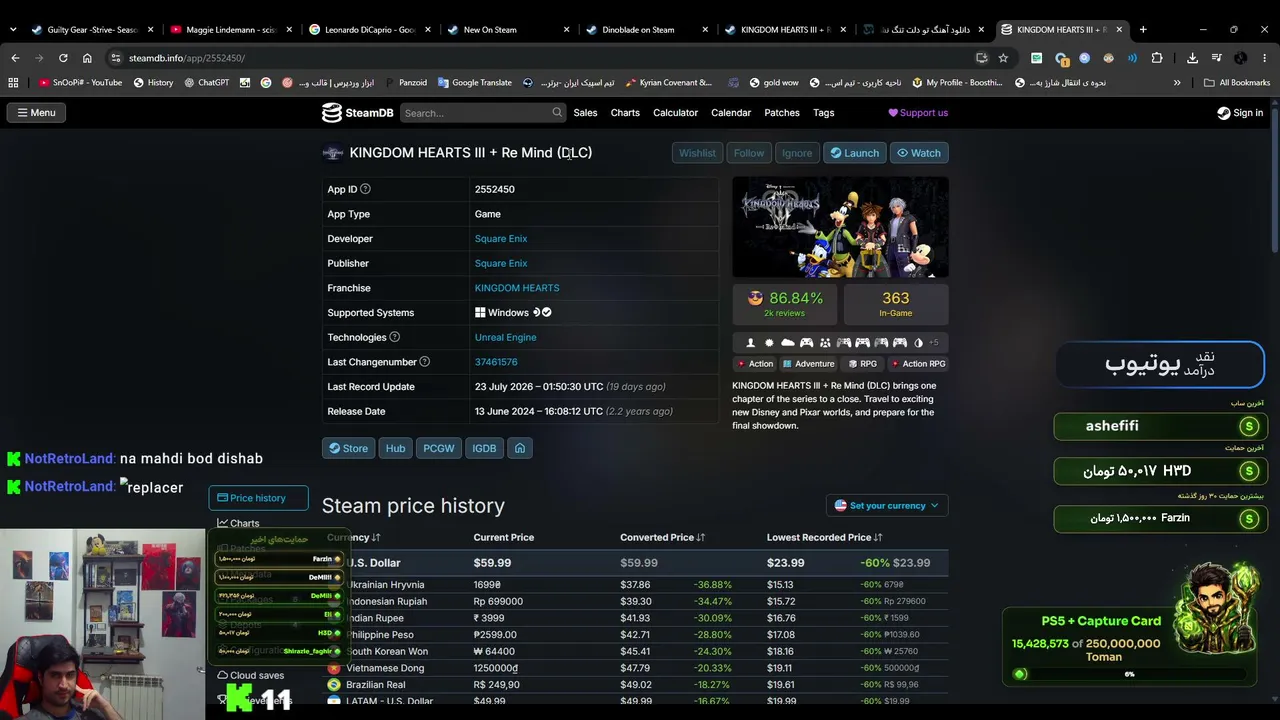Click the Wishlist button

coord(697,153)
